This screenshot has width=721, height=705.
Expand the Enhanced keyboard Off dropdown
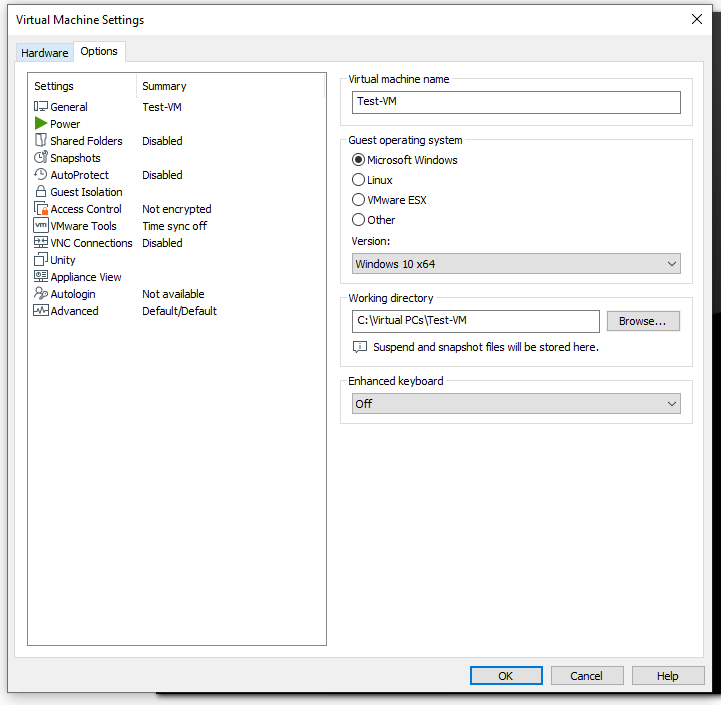(x=516, y=404)
